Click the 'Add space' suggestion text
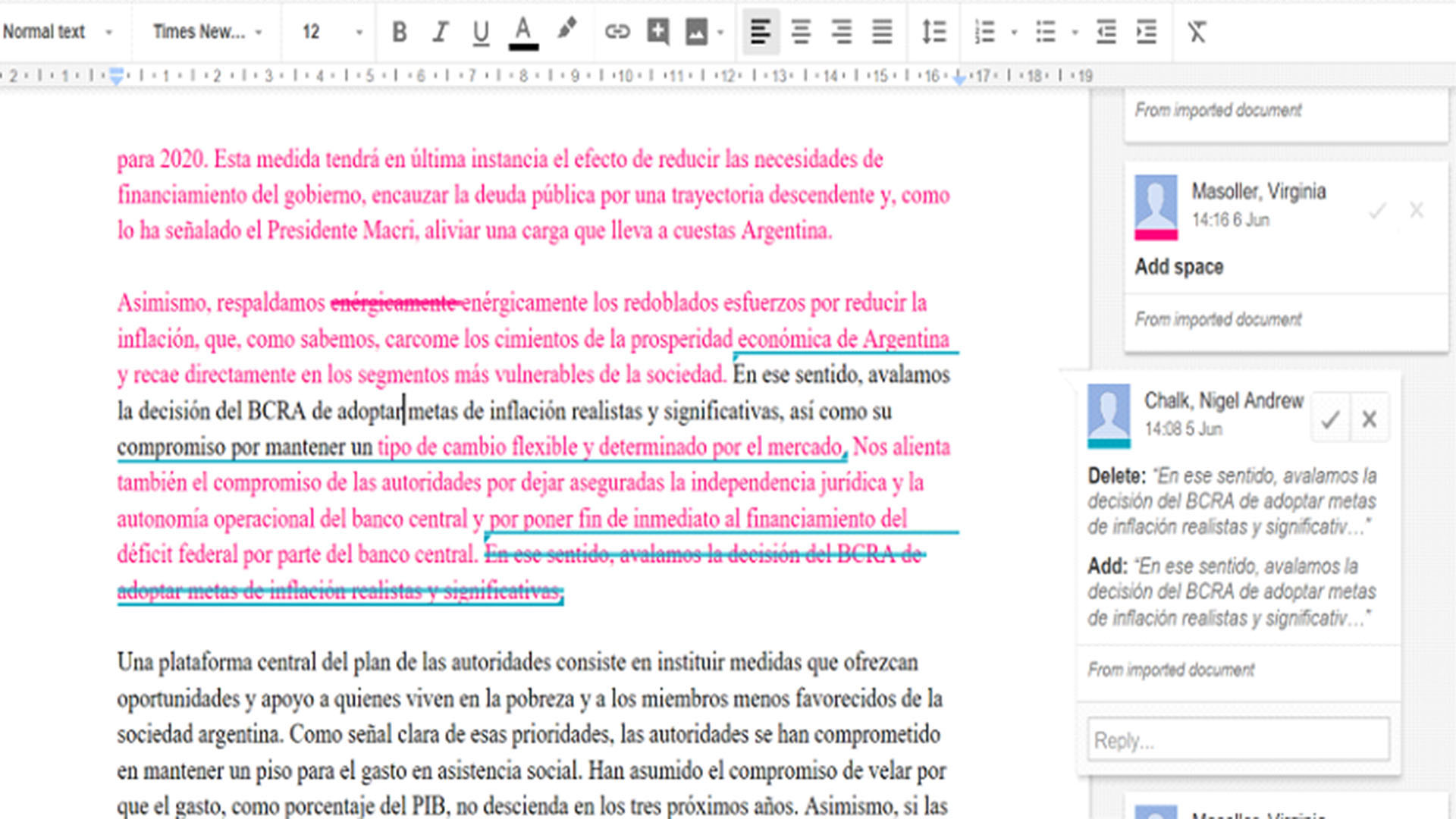Screen dimensions: 1456x819 pos(1179,267)
